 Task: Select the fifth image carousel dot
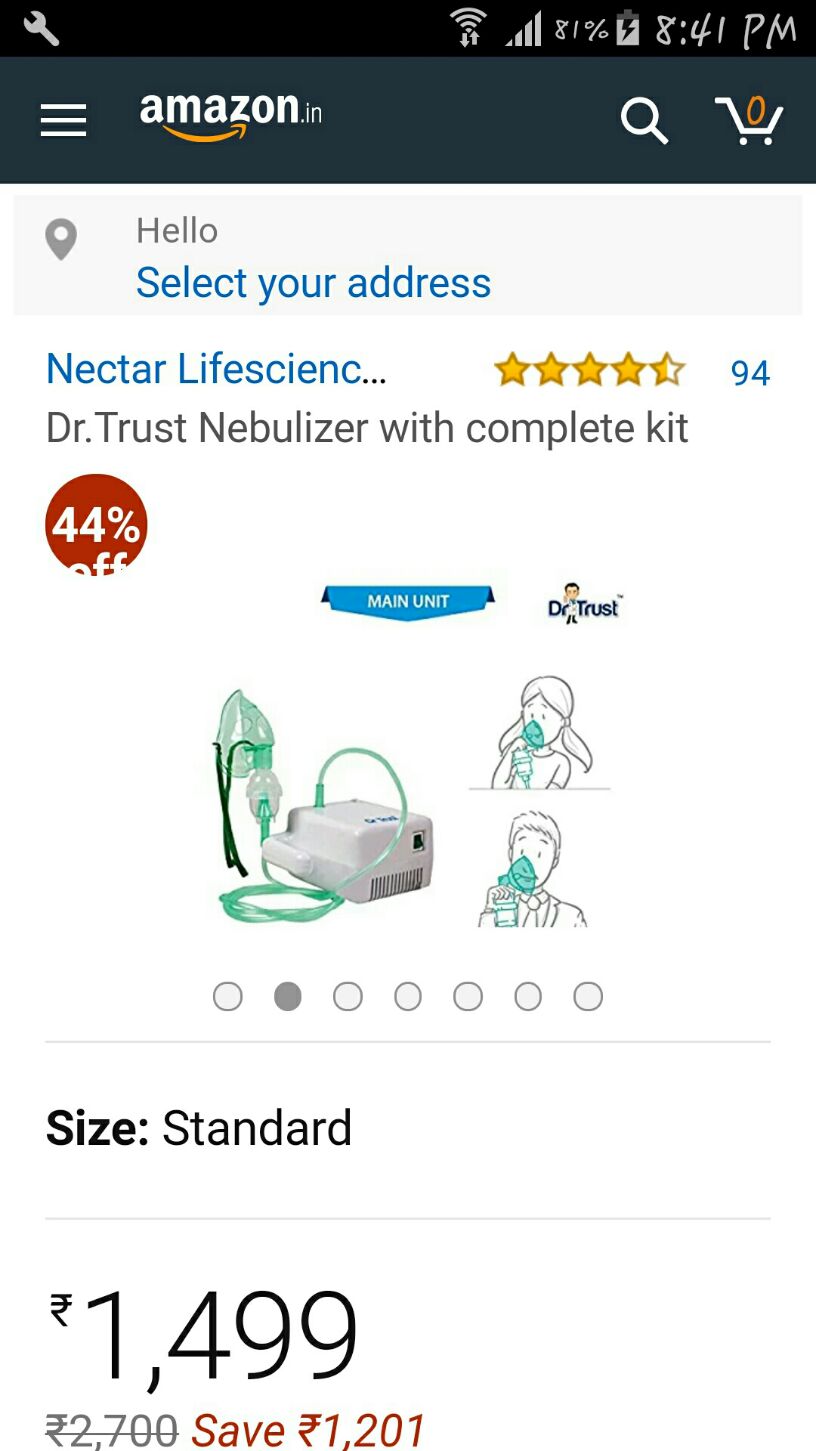[468, 996]
